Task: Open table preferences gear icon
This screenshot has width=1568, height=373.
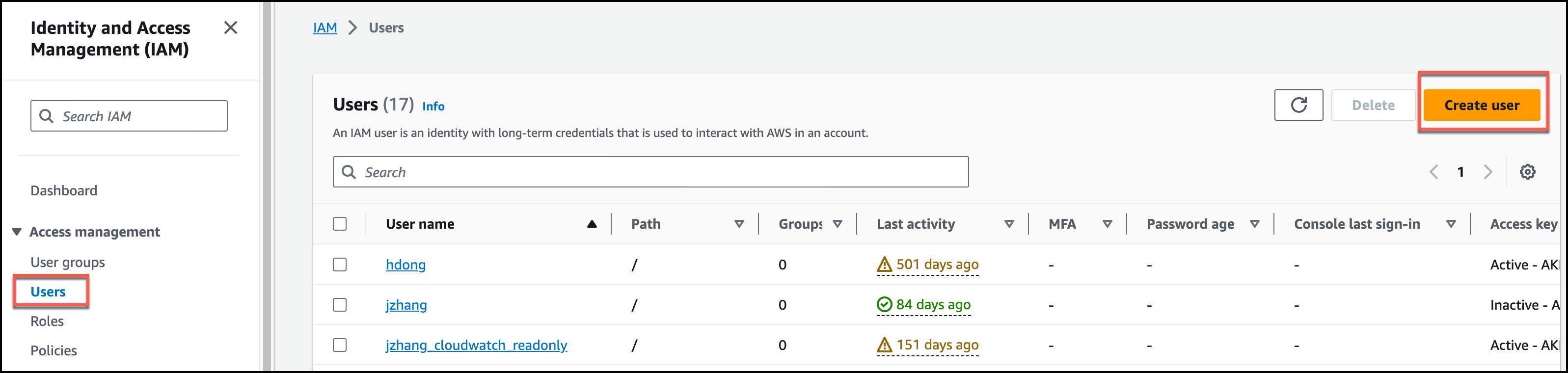Action: [1527, 172]
